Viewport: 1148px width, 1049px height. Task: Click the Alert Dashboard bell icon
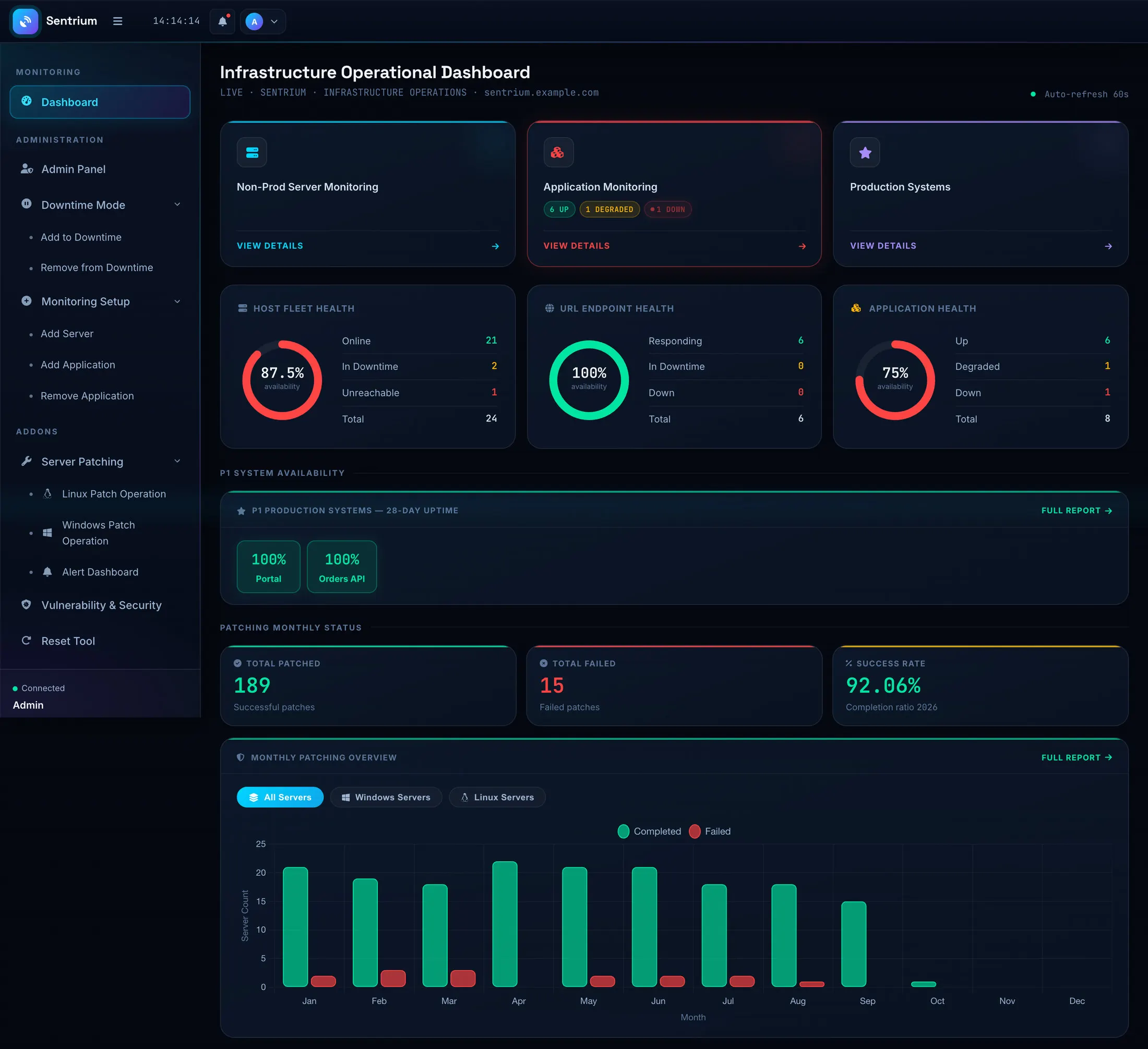(48, 572)
